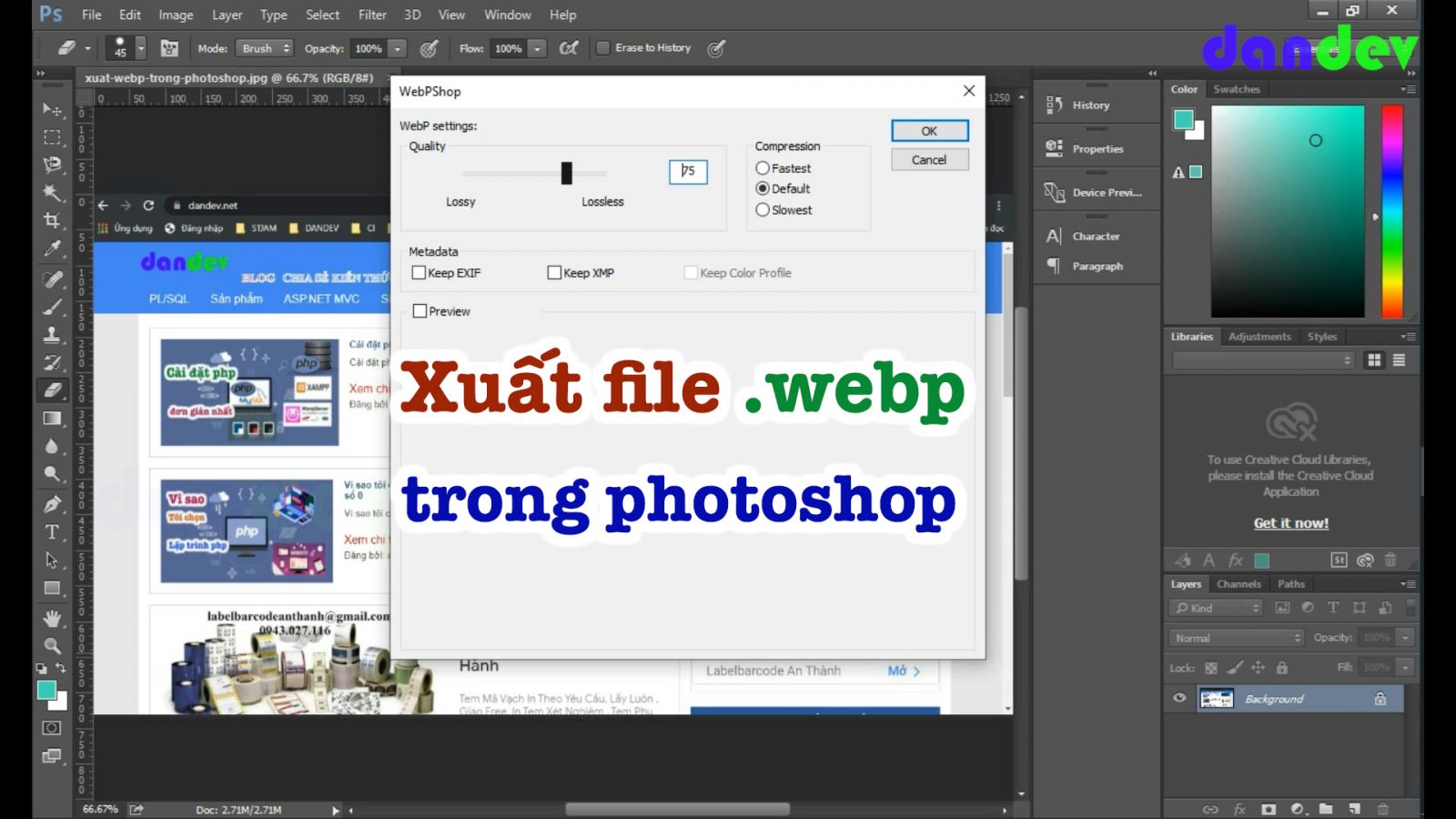The height and width of the screenshot is (819, 1456).
Task: Select the Crop tool
Action: tap(52, 220)
